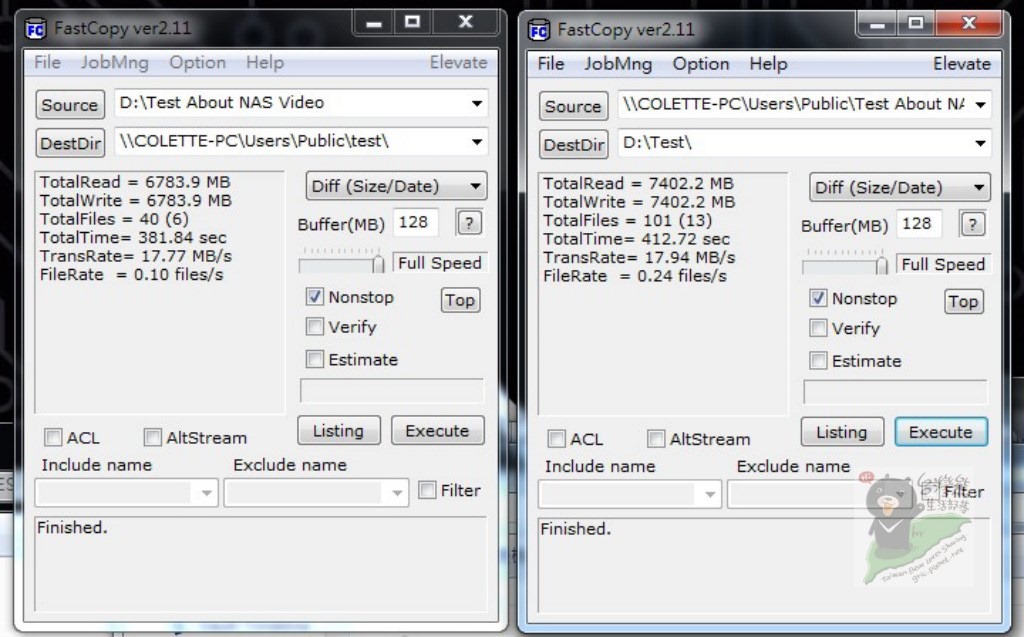Click the Source button in right window
Image resolution: width=1024 pixels, height=637 pixels.
(x=573, y=106)
